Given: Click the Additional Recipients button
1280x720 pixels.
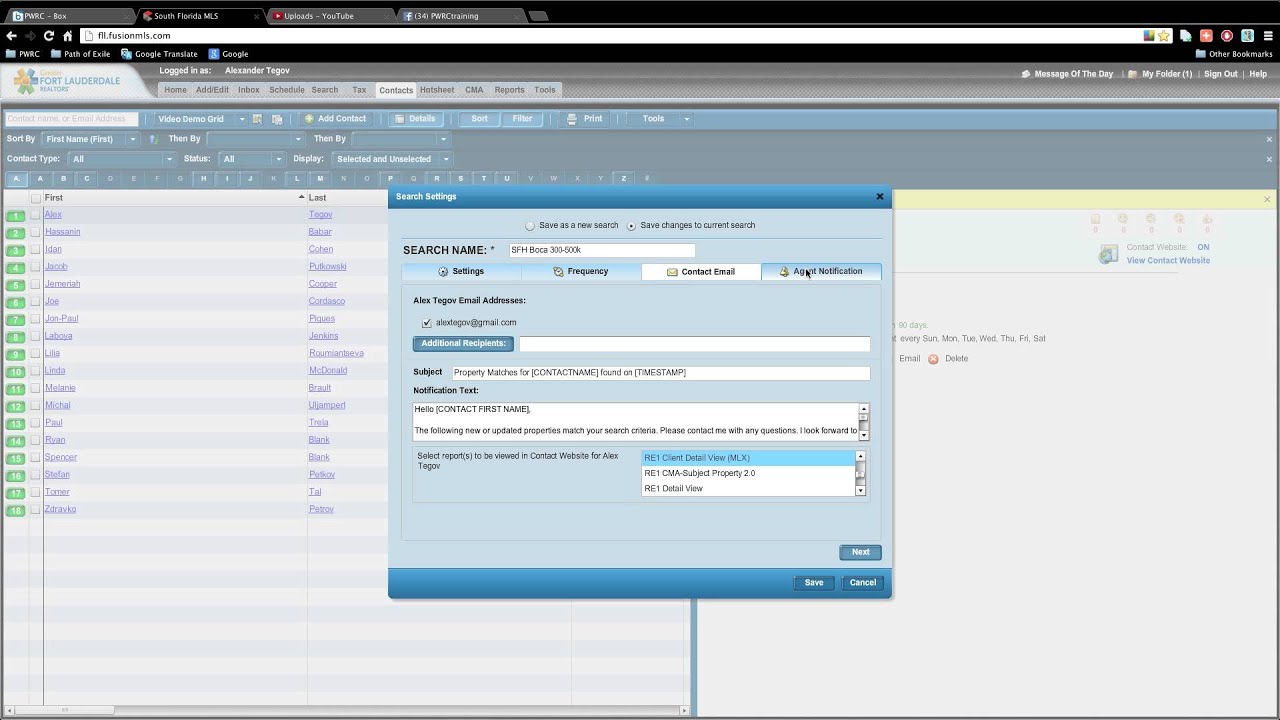Looking at the screenshot, I should pyautogui.click(x=463, y=344).
